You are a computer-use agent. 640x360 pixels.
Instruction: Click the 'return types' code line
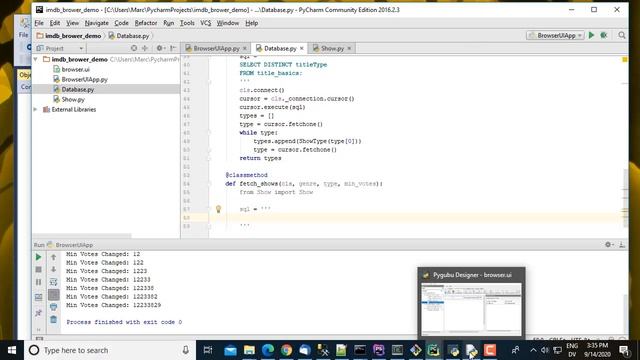pyautogui.click(x=260, y=158)
